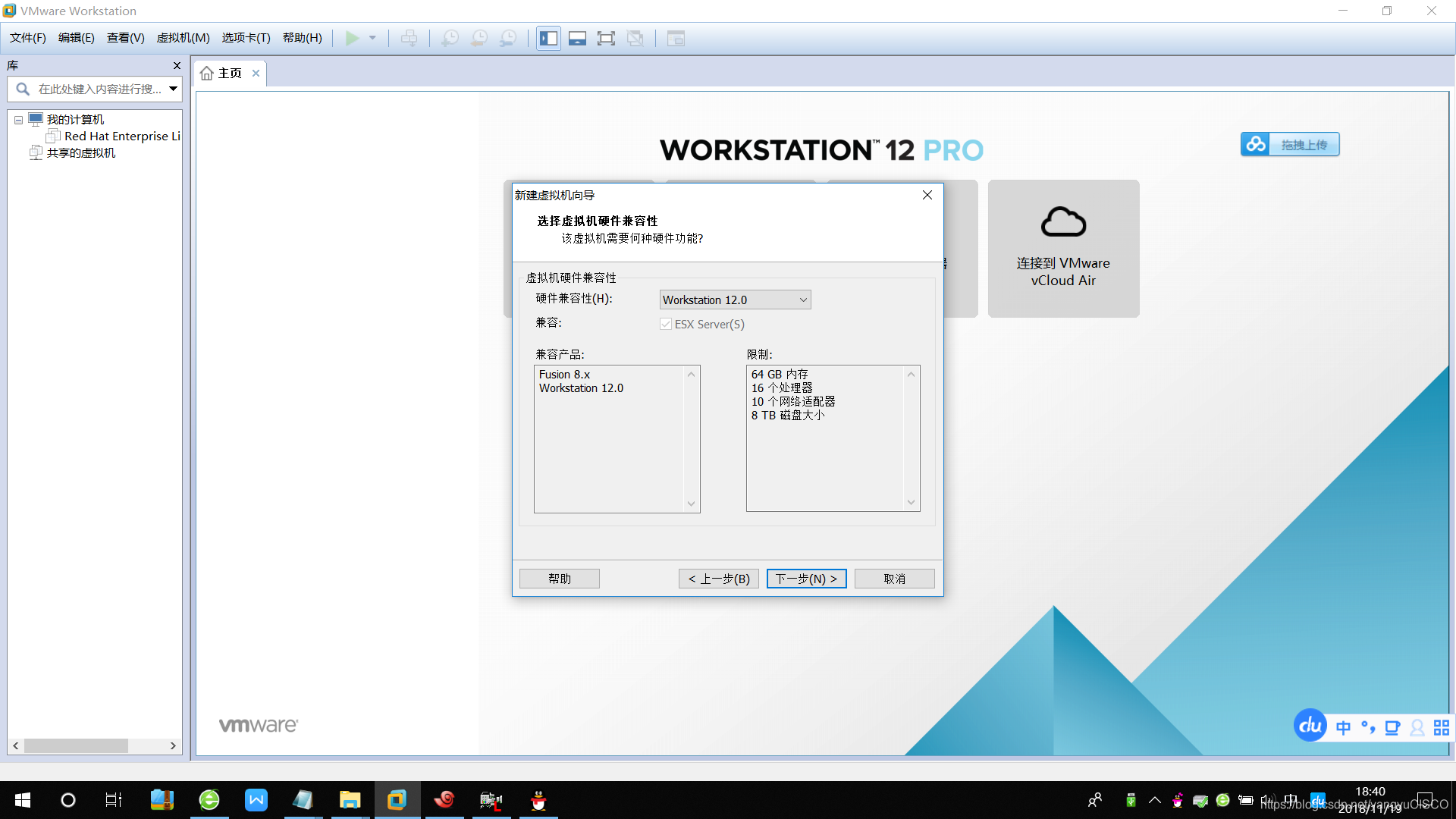The width and height of the screenshot is (1456, 819).
Task: Click the library horizontal scrollbar right arrow
Action: pos(173,746)
